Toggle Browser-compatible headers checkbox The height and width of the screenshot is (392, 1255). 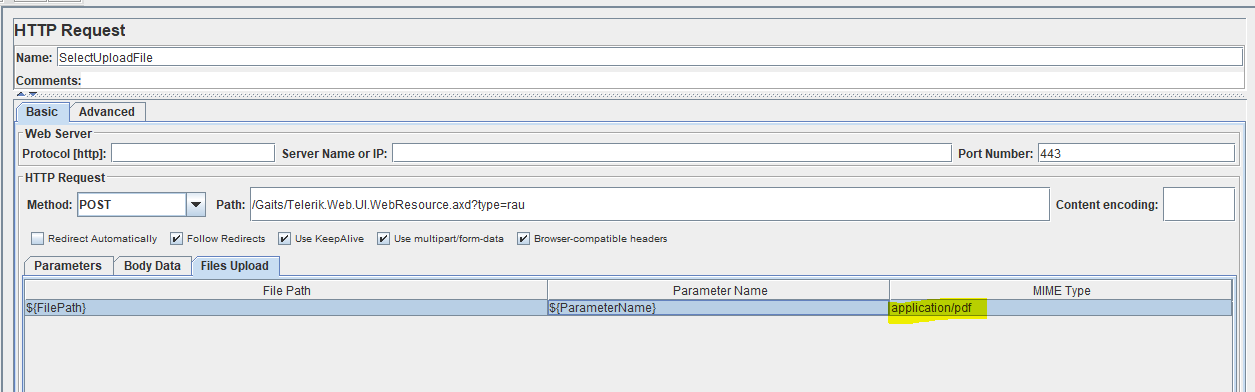pos(523,239)
